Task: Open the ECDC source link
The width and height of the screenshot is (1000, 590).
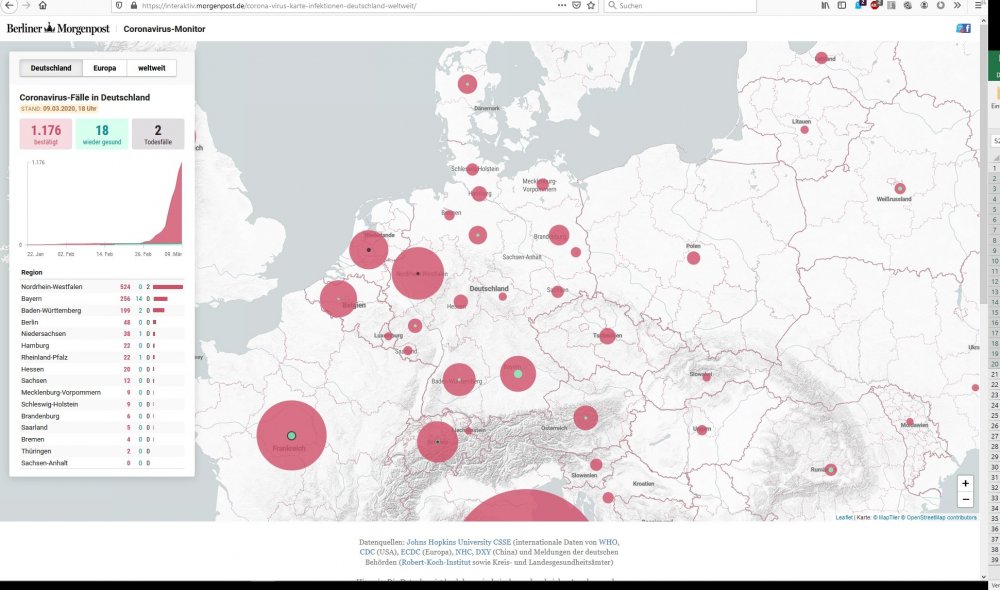Action: pyautogui.click(x=411, y=552)
